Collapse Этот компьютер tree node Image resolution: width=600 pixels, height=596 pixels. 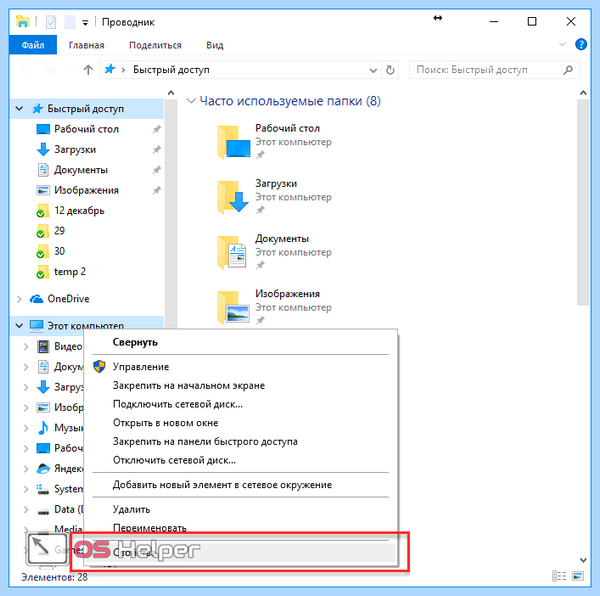(19, 326)
